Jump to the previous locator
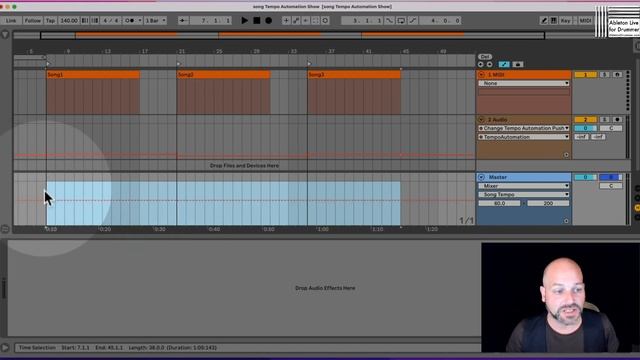This screenshot has height=360, width=640. [x=481, y=64]
